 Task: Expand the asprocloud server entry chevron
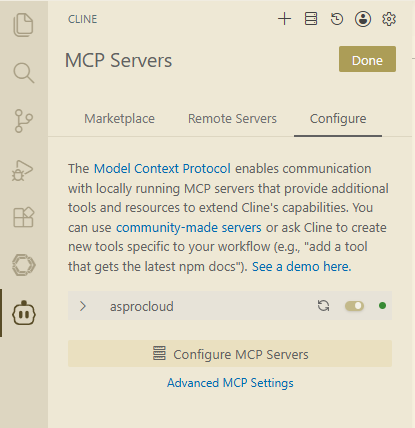[x=83, y=306]
